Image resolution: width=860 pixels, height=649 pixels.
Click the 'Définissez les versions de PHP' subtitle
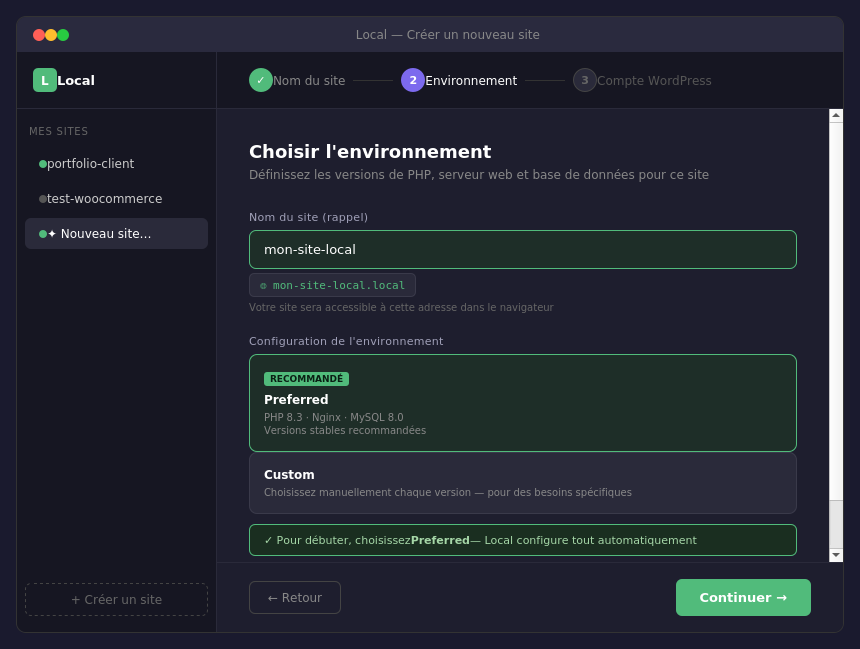[479, 174]
